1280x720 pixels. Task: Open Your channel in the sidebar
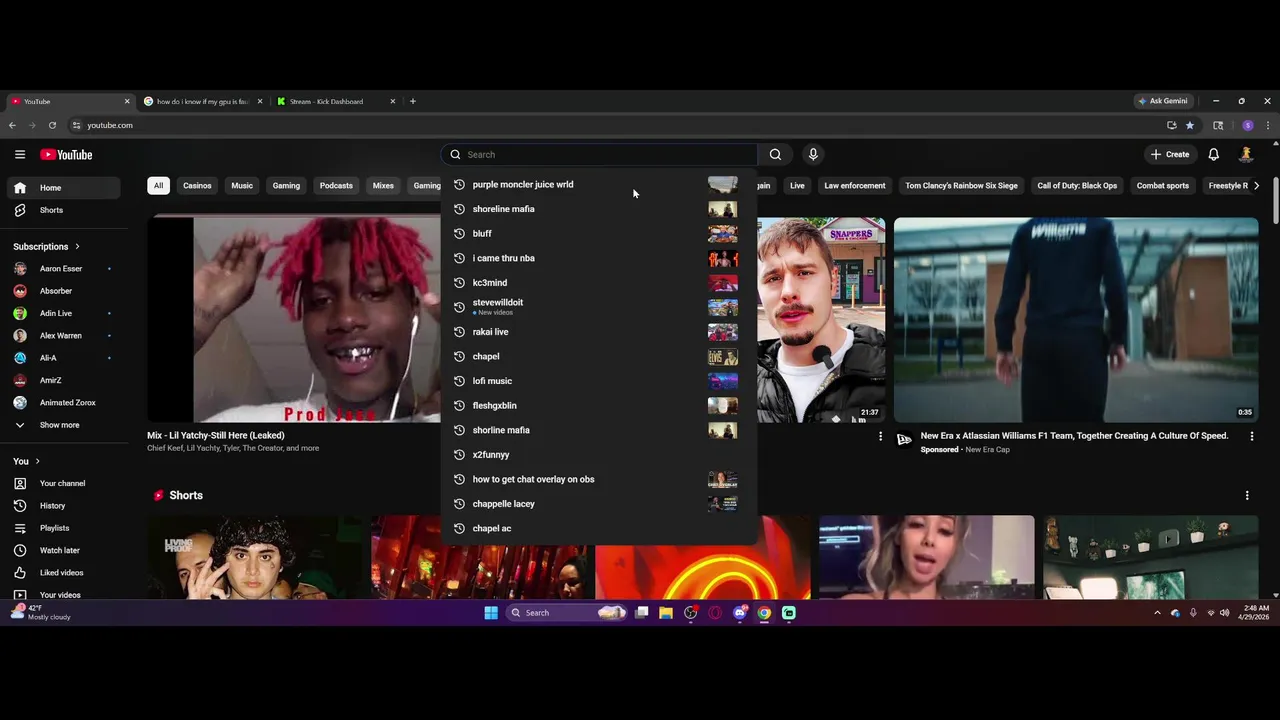pos(62,483)
